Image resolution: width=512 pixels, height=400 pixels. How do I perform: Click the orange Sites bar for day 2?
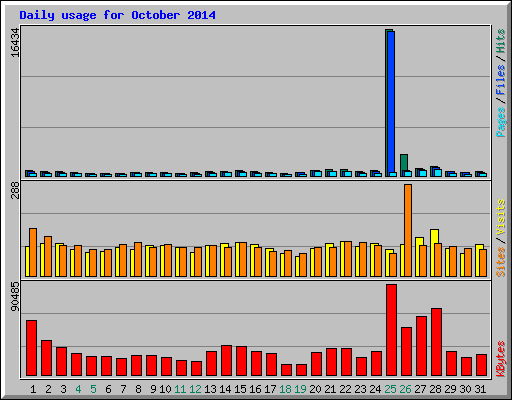48,256
